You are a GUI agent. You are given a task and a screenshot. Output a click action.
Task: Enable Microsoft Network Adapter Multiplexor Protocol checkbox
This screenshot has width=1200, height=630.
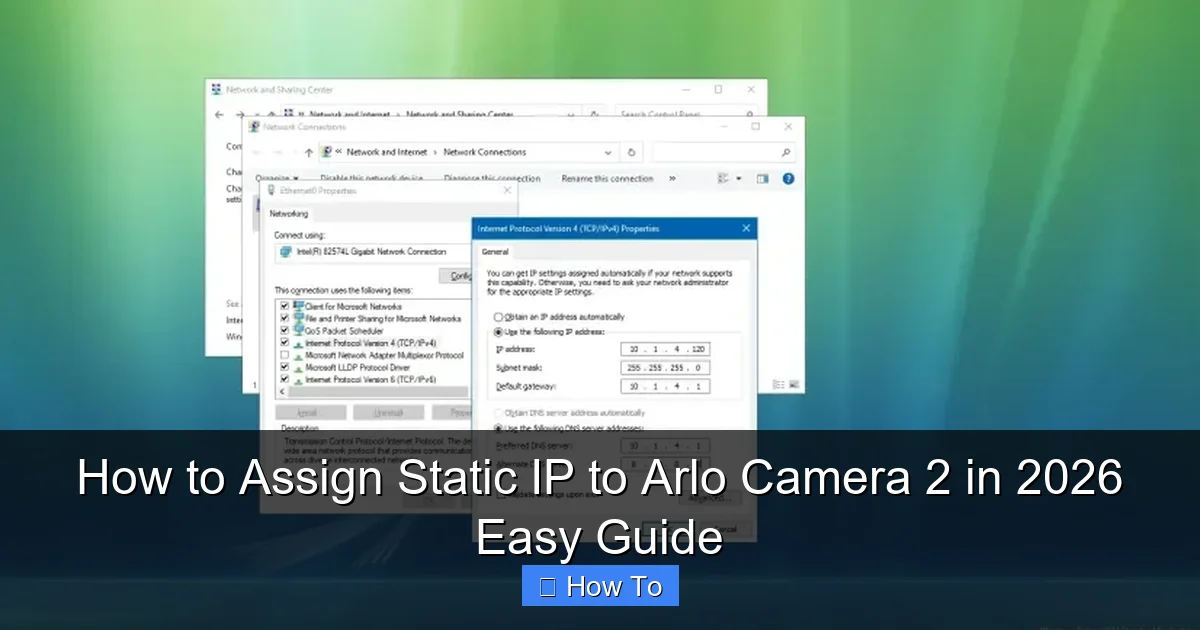(x=283, y=355)
